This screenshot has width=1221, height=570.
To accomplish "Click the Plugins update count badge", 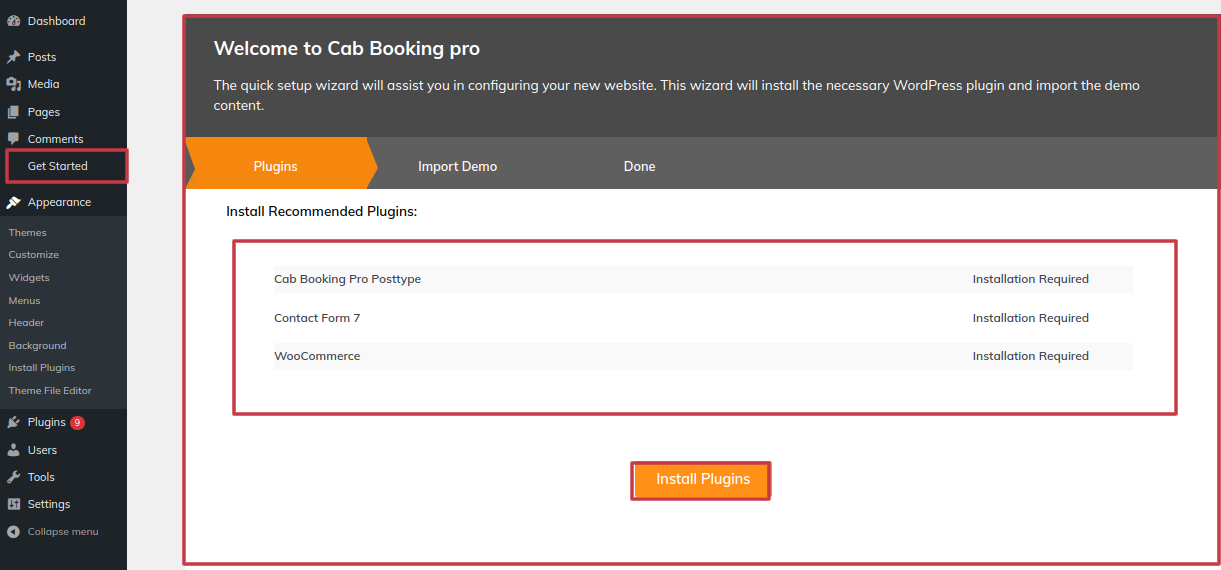I will [x=77, y=422].
